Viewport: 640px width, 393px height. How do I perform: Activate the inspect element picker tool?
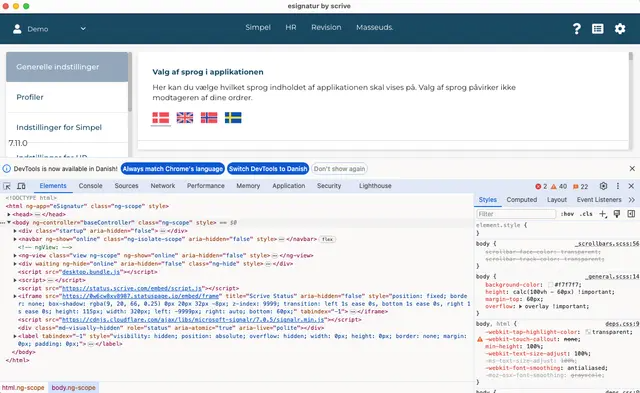click(7, 186)
